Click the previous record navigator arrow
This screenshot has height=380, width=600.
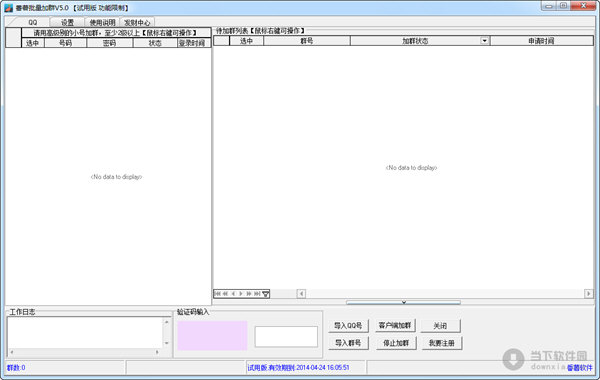tap(233, 294)
